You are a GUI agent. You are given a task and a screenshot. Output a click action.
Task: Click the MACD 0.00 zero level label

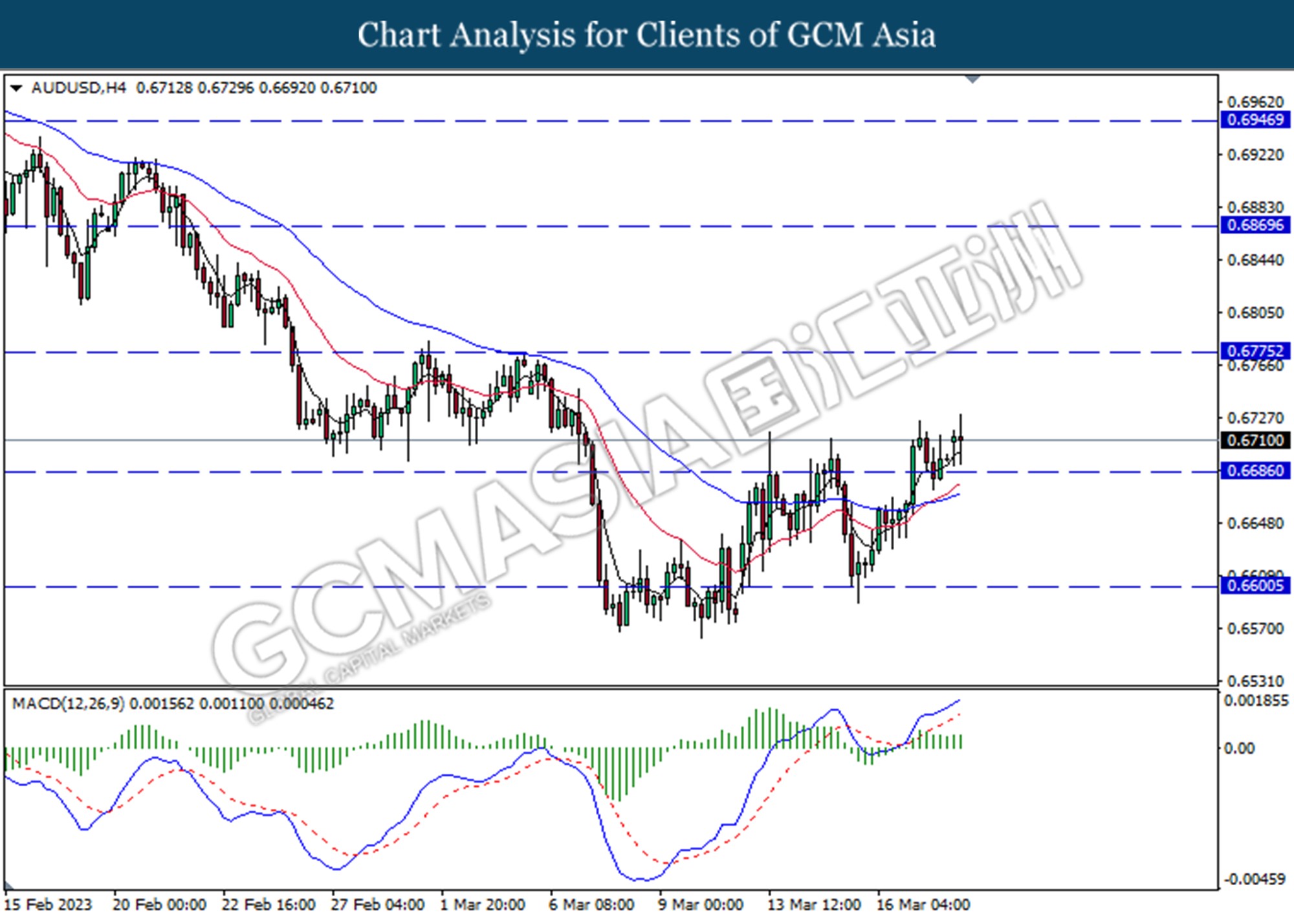[x=1239, y=748]
